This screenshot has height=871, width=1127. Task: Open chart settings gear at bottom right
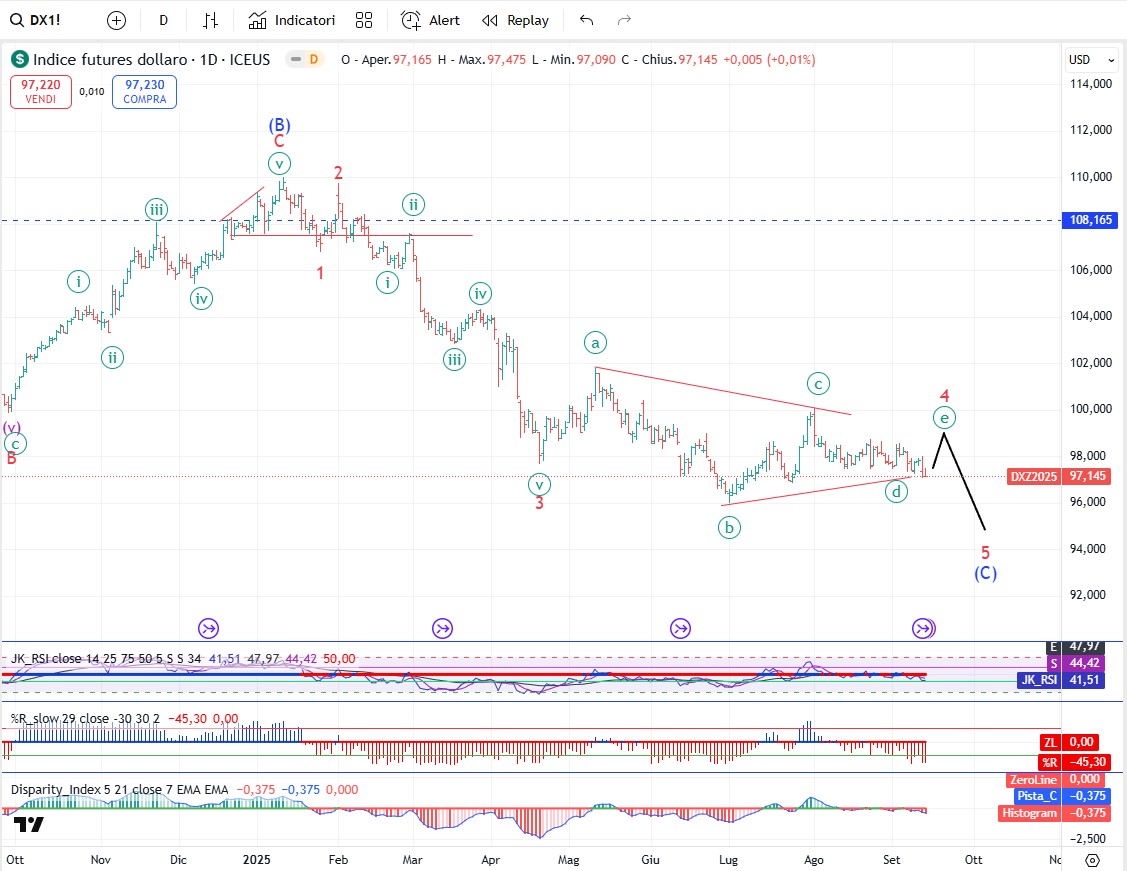[x=1092, y=859]
